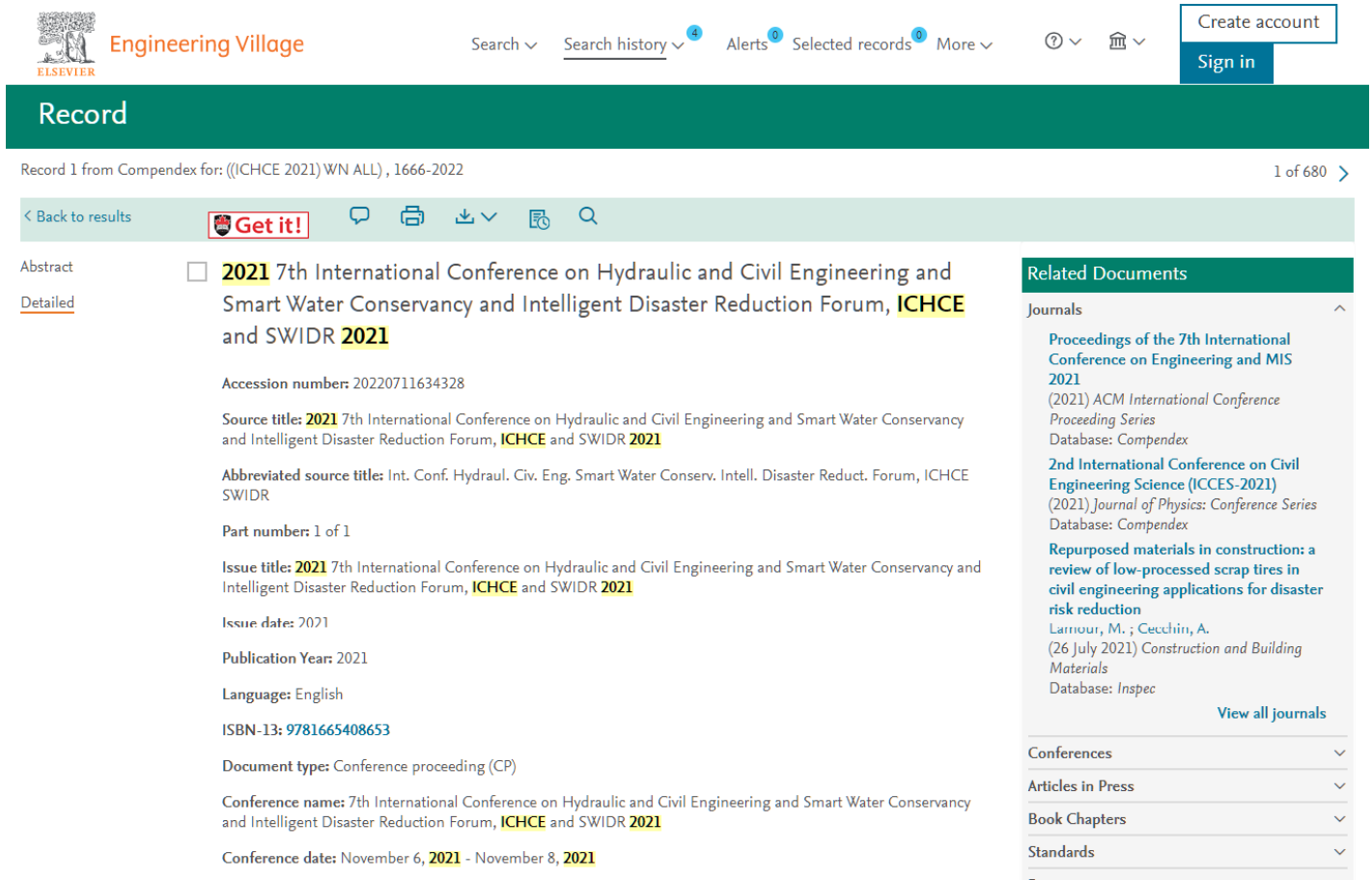This screenshot has height=880, width=1372.
Task: Open Repurposed materials in construction article
Action: coord(1186,580)
